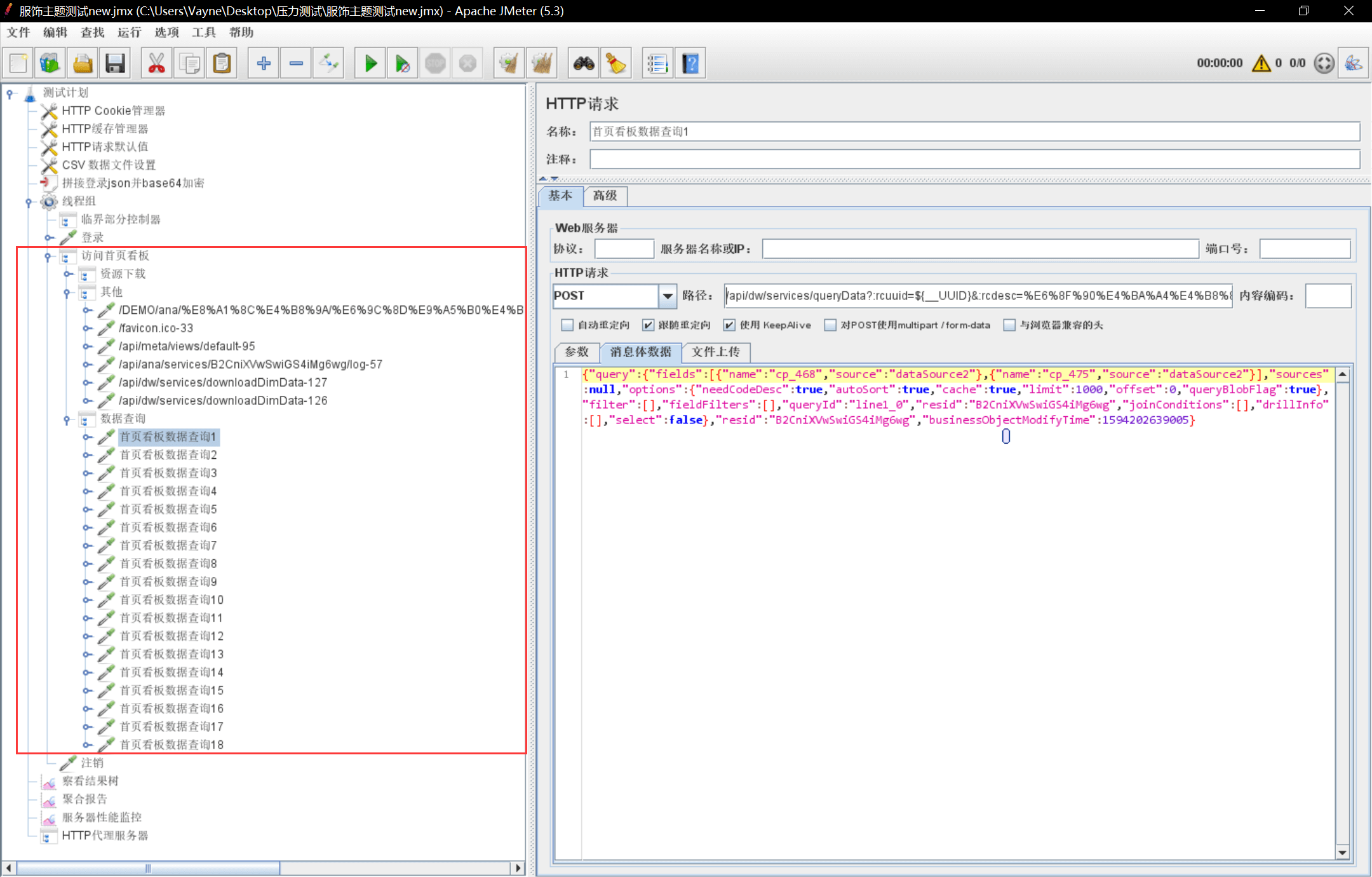The image size is (1372, 877).
Task: Open the 参数 parameters tab
Action: [x=577, y=352]
